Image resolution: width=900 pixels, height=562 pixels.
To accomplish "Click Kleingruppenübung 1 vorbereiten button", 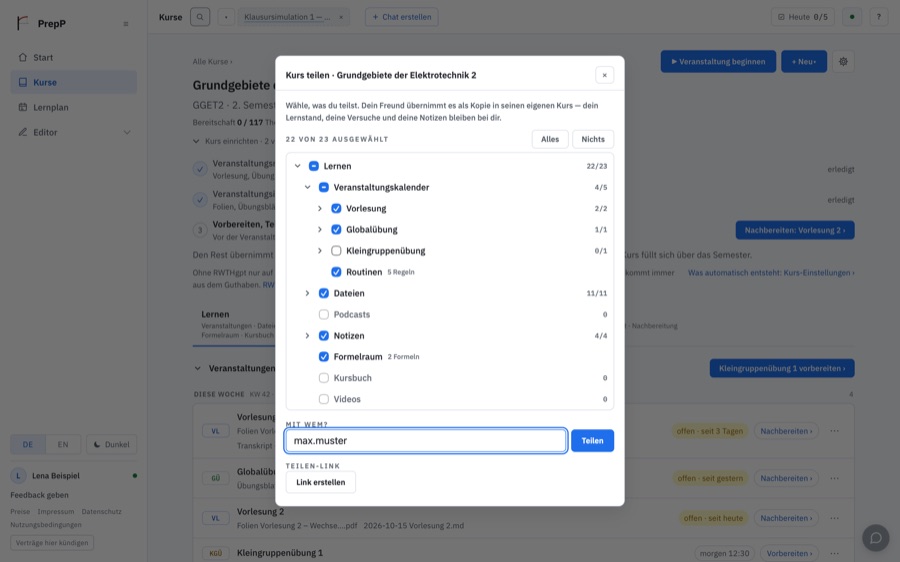I will [782, 369].
